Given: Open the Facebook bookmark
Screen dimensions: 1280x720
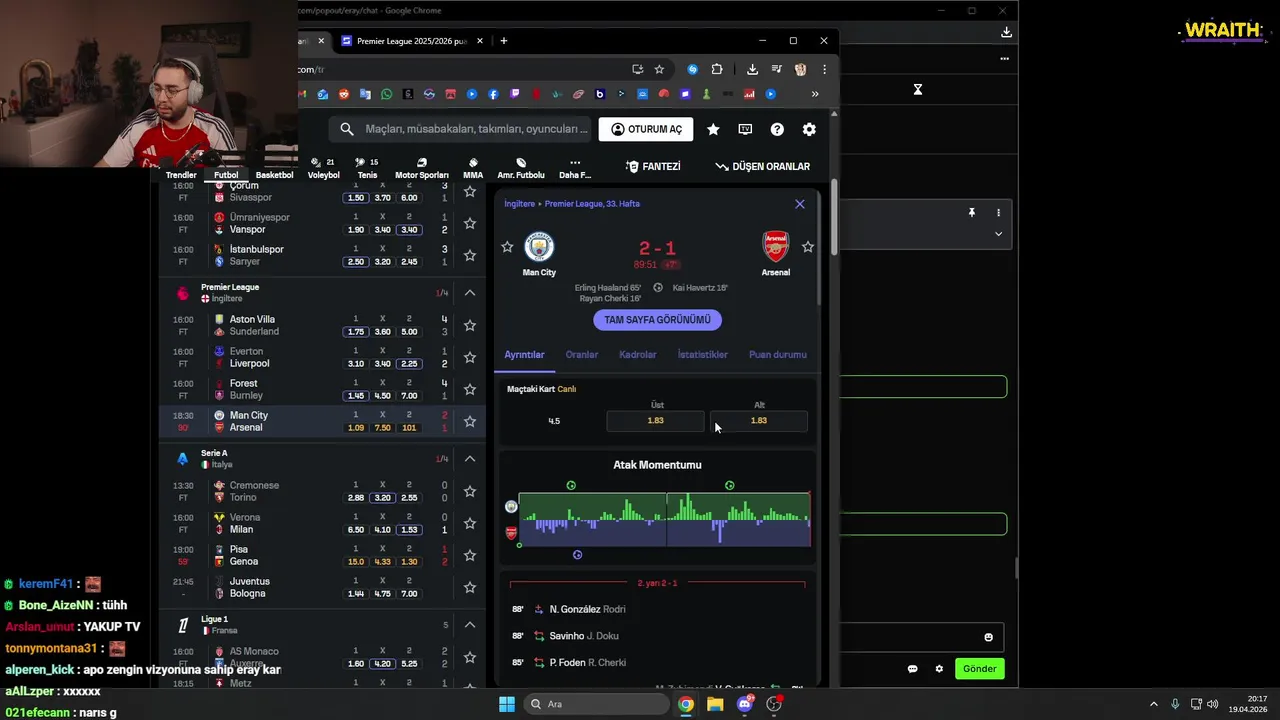Looking at the screenshot, I should pos(493,94).
